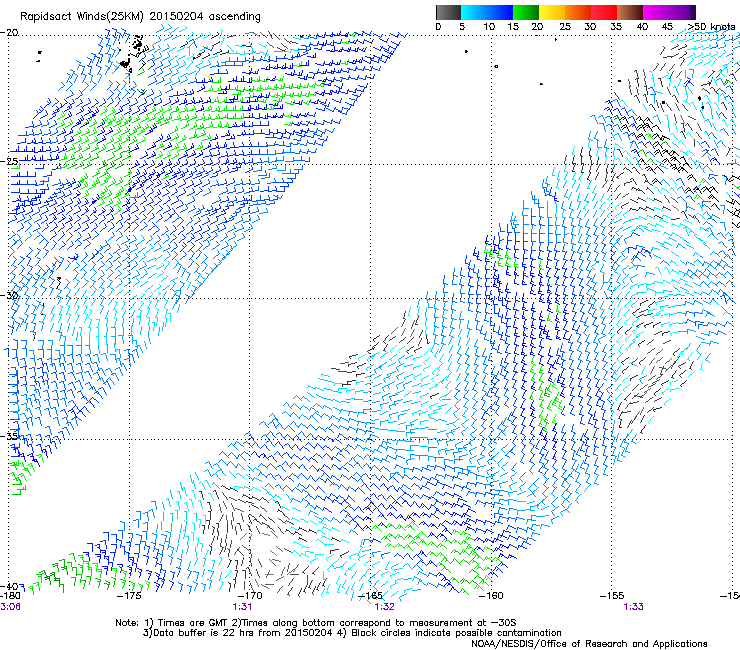Click the -170 longitude axis label
The height and width of the screenshot is (650, 740).
249,596
